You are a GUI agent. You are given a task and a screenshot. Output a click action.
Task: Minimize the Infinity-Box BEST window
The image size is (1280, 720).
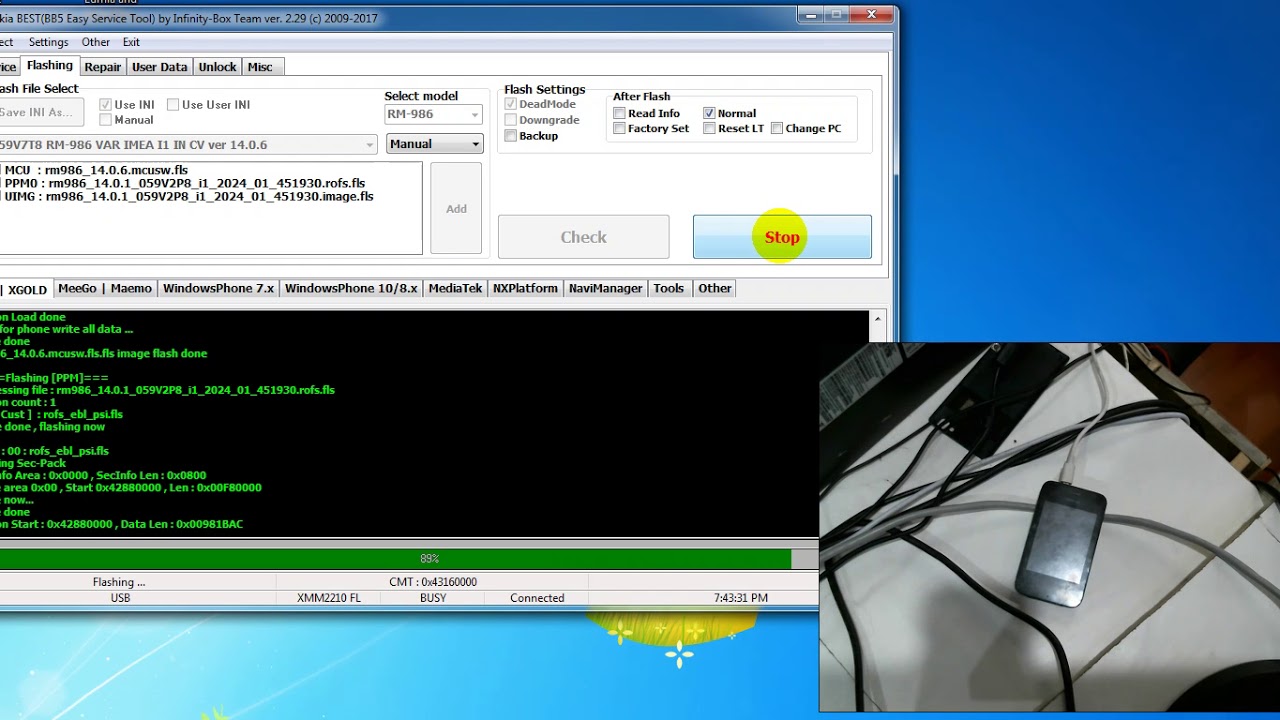pyautogui.click(x=811, y=14)
